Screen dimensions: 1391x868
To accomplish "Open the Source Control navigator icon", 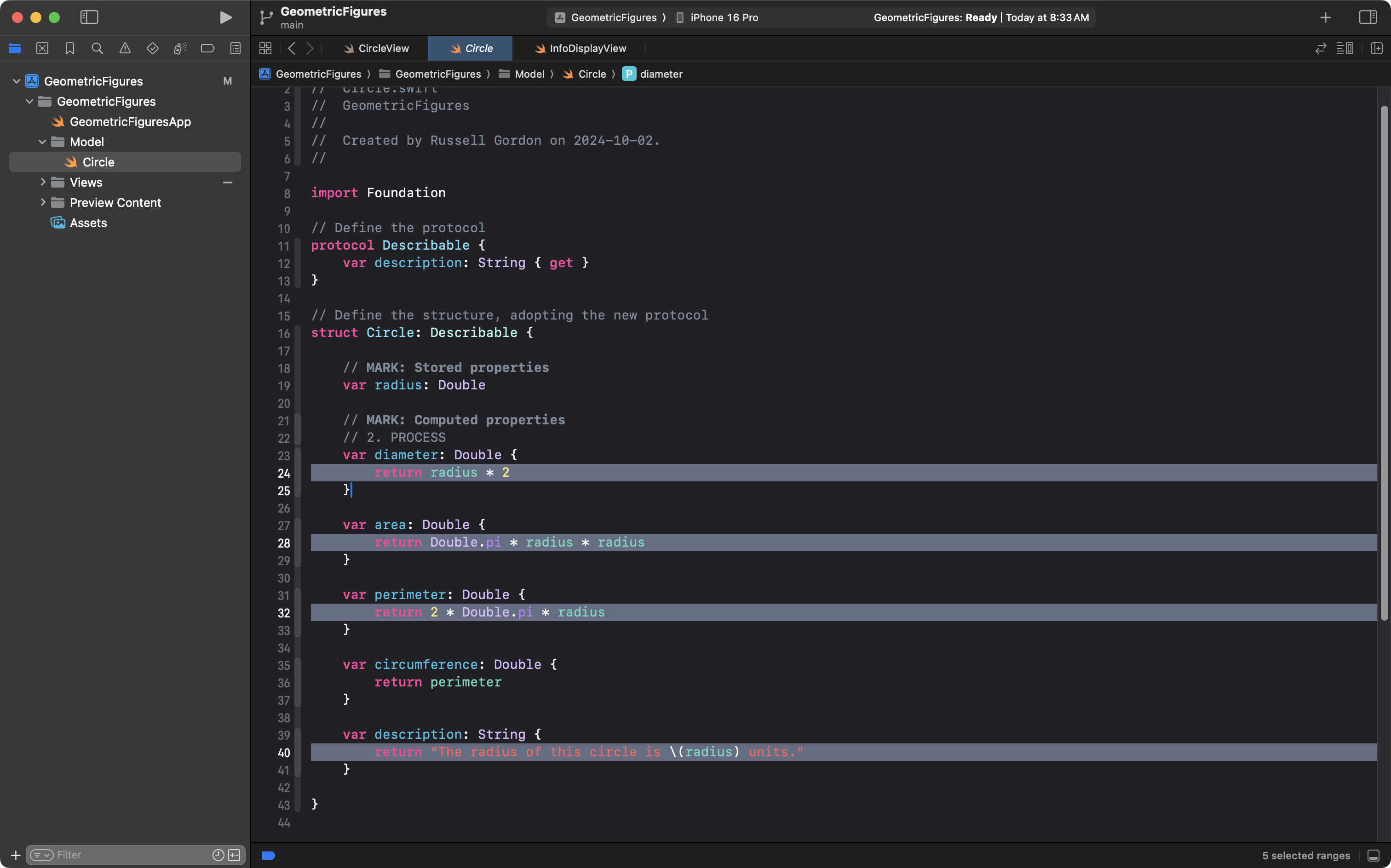I will click(42, 48).
